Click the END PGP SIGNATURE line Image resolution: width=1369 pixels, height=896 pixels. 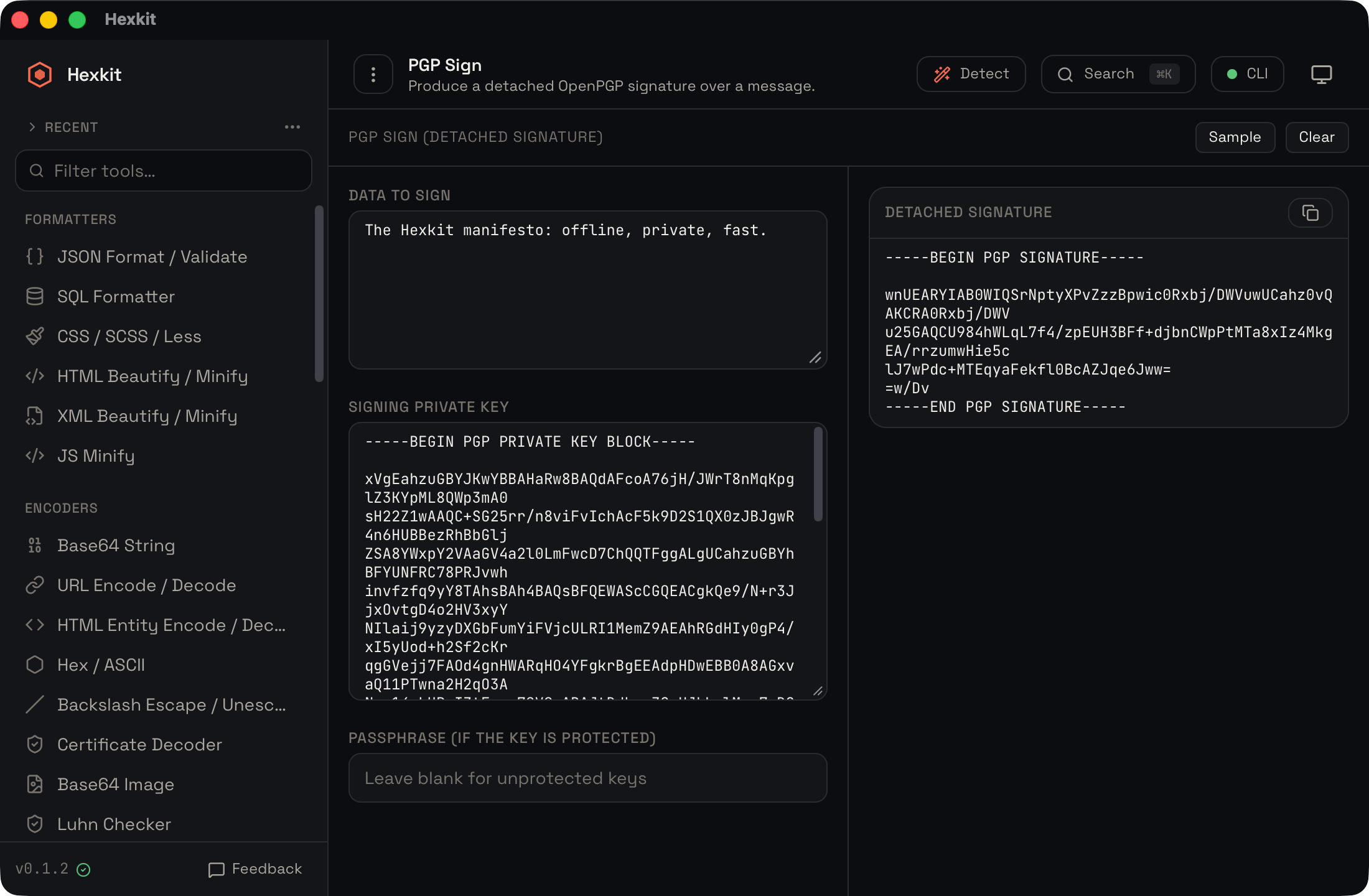coord(1006,407)
